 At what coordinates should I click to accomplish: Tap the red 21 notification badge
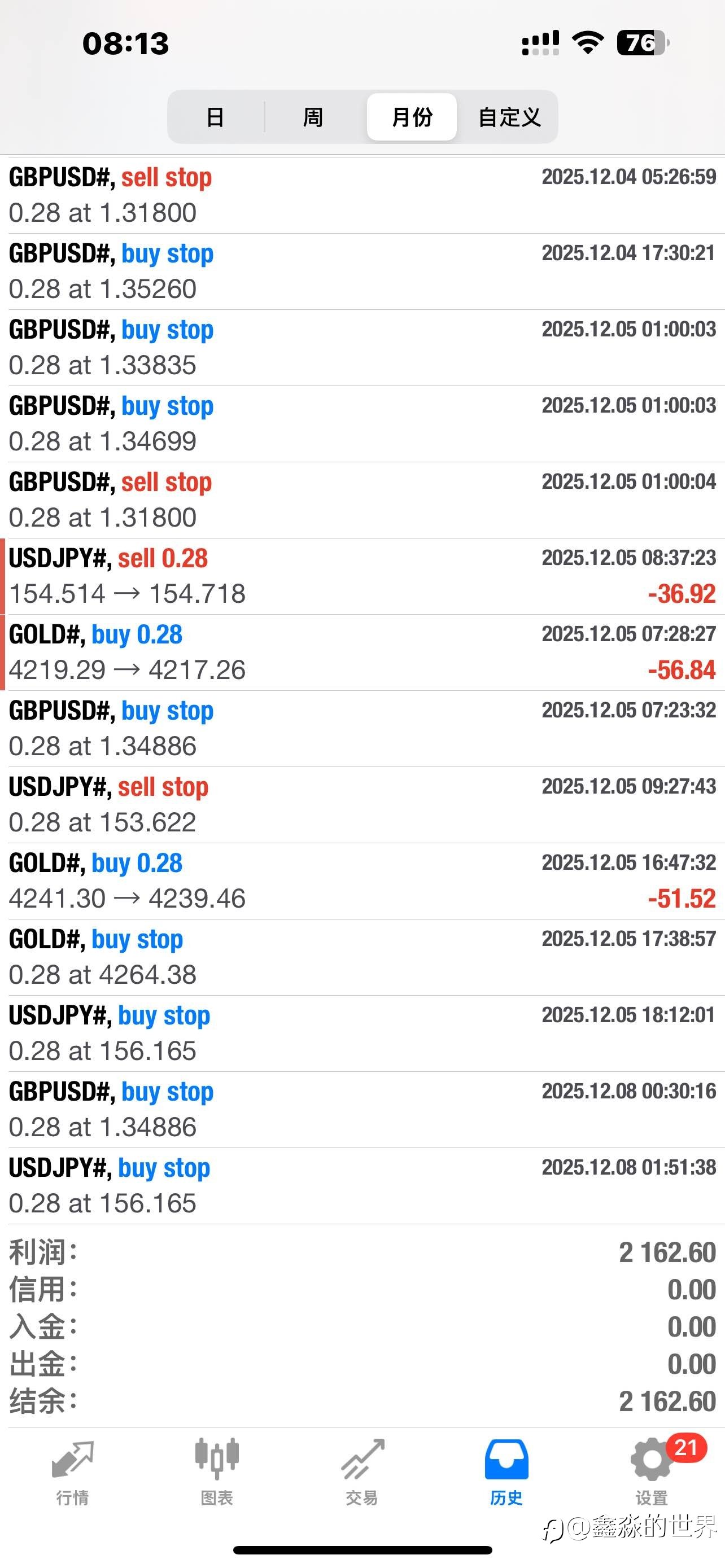(x=686, y=1447)
